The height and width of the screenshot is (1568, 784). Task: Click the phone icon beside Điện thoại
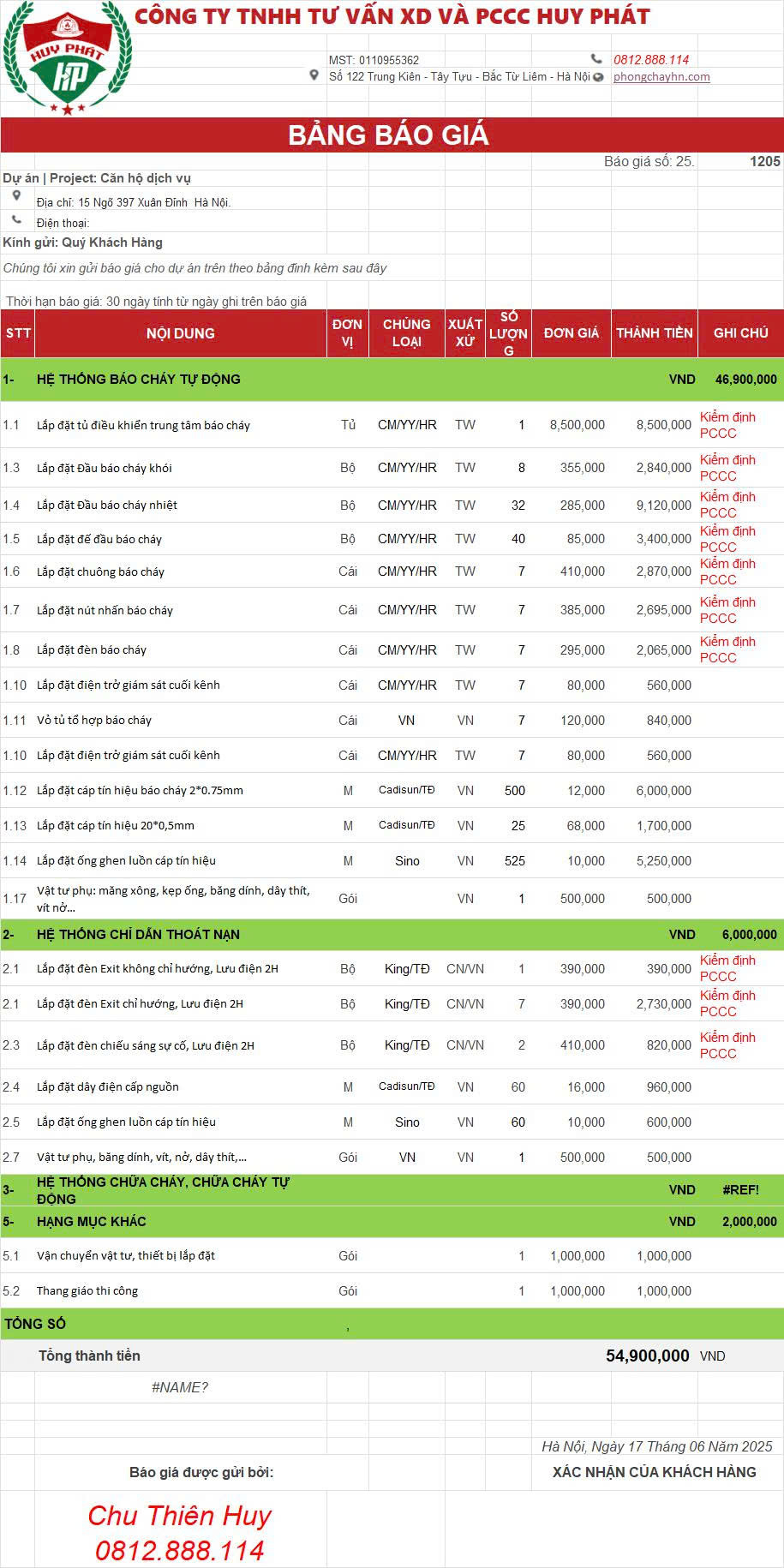tap(16, 220)
